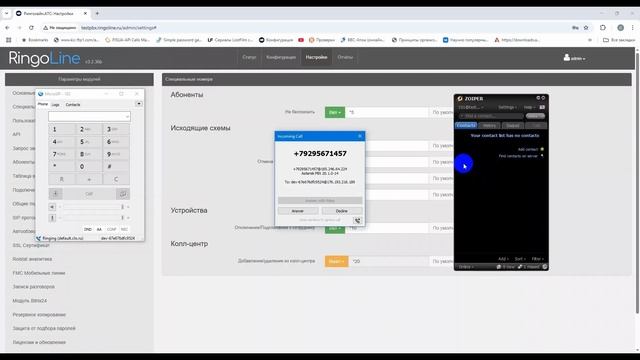Click the MicroSIP message icon beside Call
This screenshot has width=640, height=360.
[122, 194]
